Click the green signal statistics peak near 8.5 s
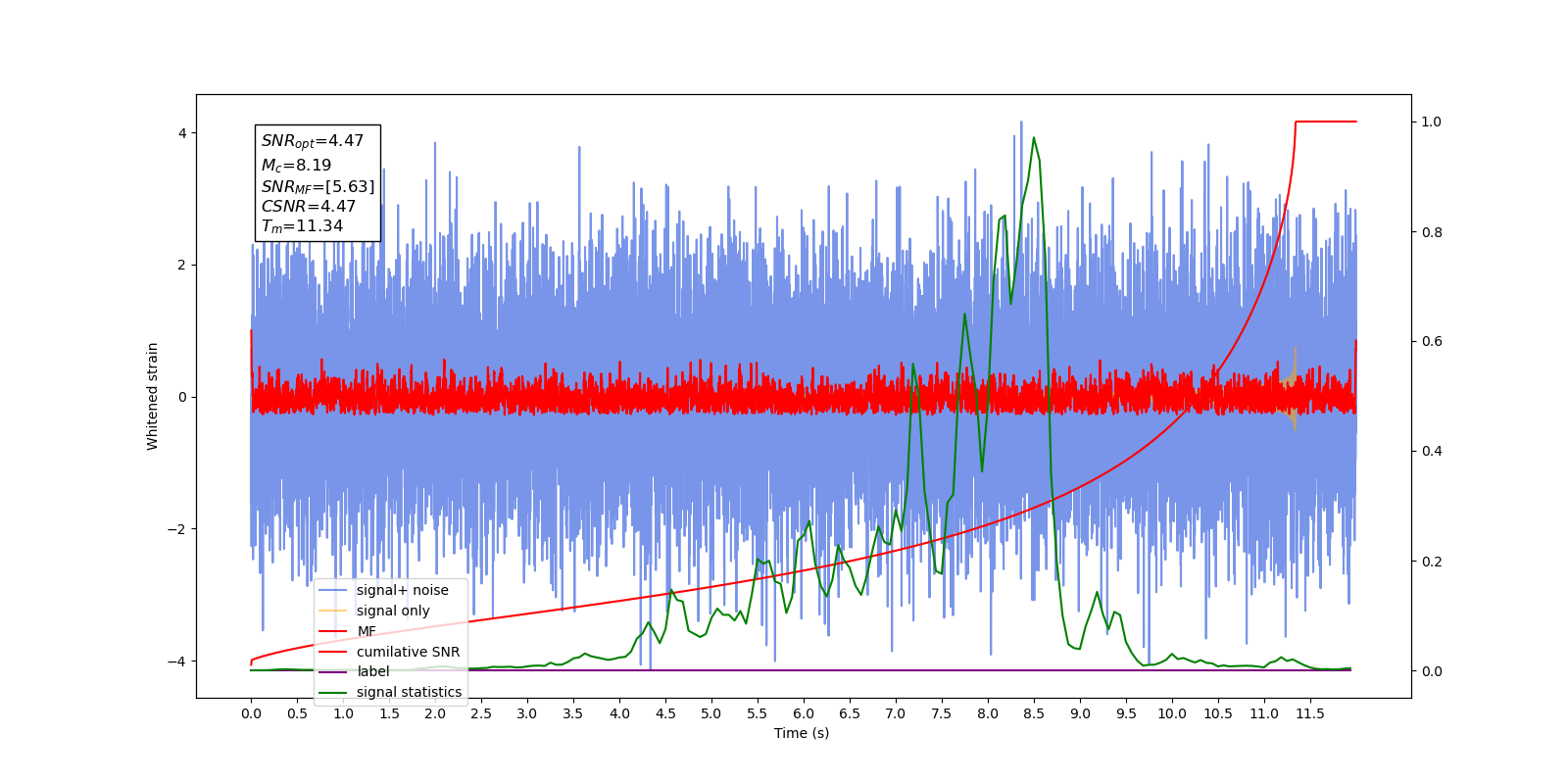 click(x=1033, y=138)
